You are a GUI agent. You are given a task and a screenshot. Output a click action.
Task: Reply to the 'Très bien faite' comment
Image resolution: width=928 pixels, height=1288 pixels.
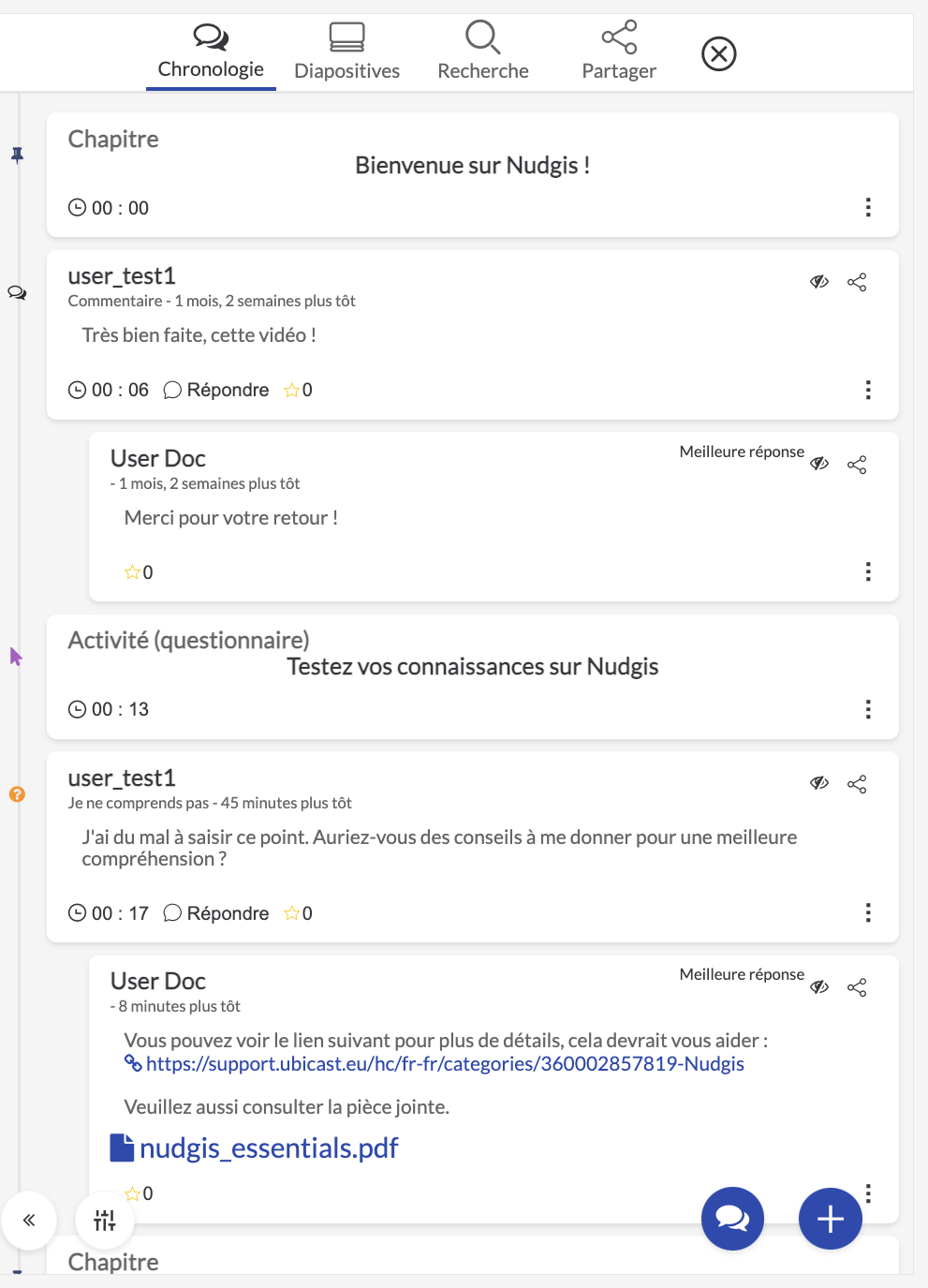(217, 390)
